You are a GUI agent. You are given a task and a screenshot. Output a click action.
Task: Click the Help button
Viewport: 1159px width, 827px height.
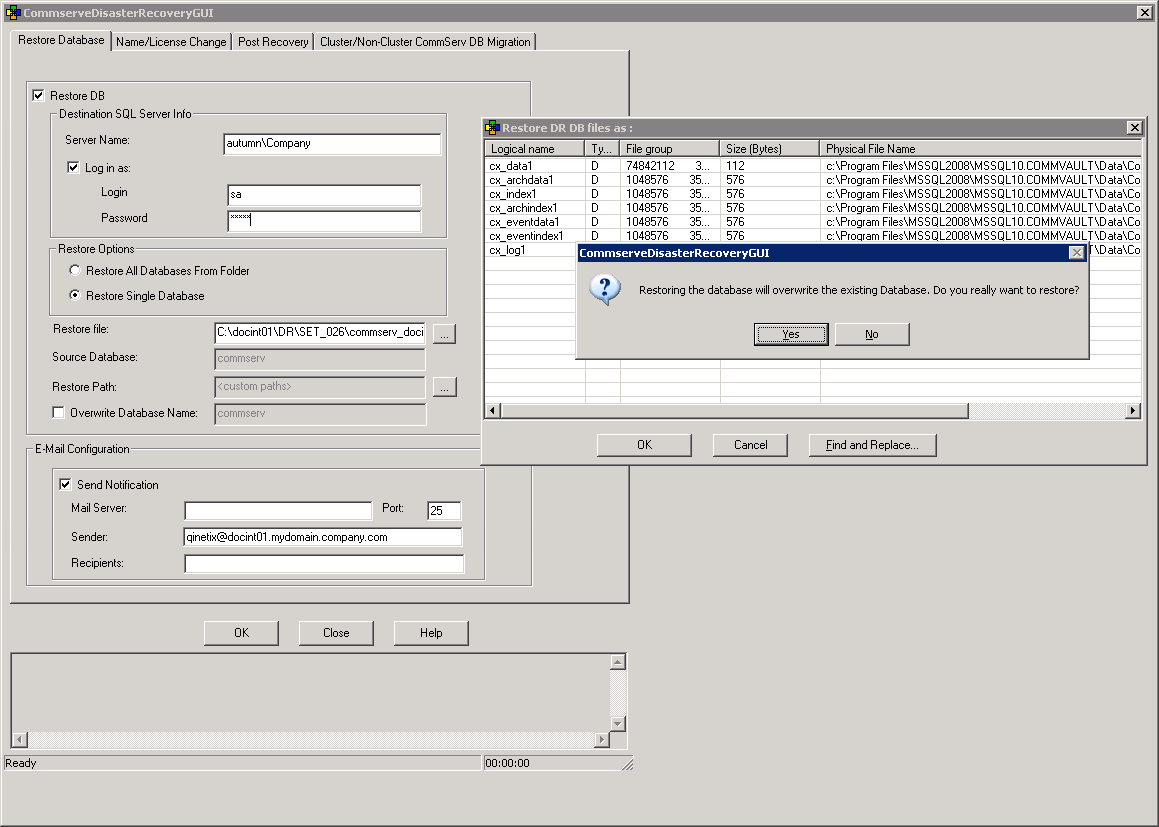click(x=431, y=633)
